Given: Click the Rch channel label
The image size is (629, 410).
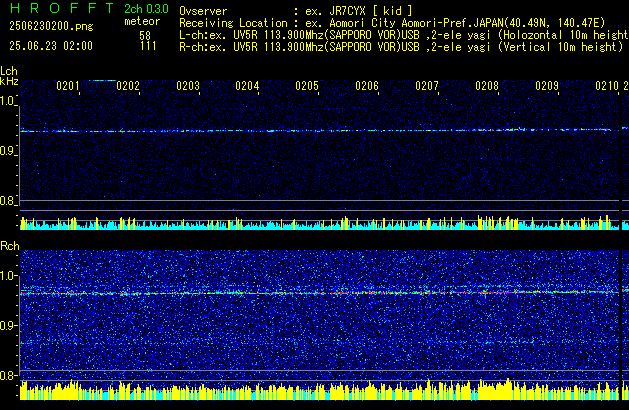Looking at the screenshot, I should (x=10, y=246).
